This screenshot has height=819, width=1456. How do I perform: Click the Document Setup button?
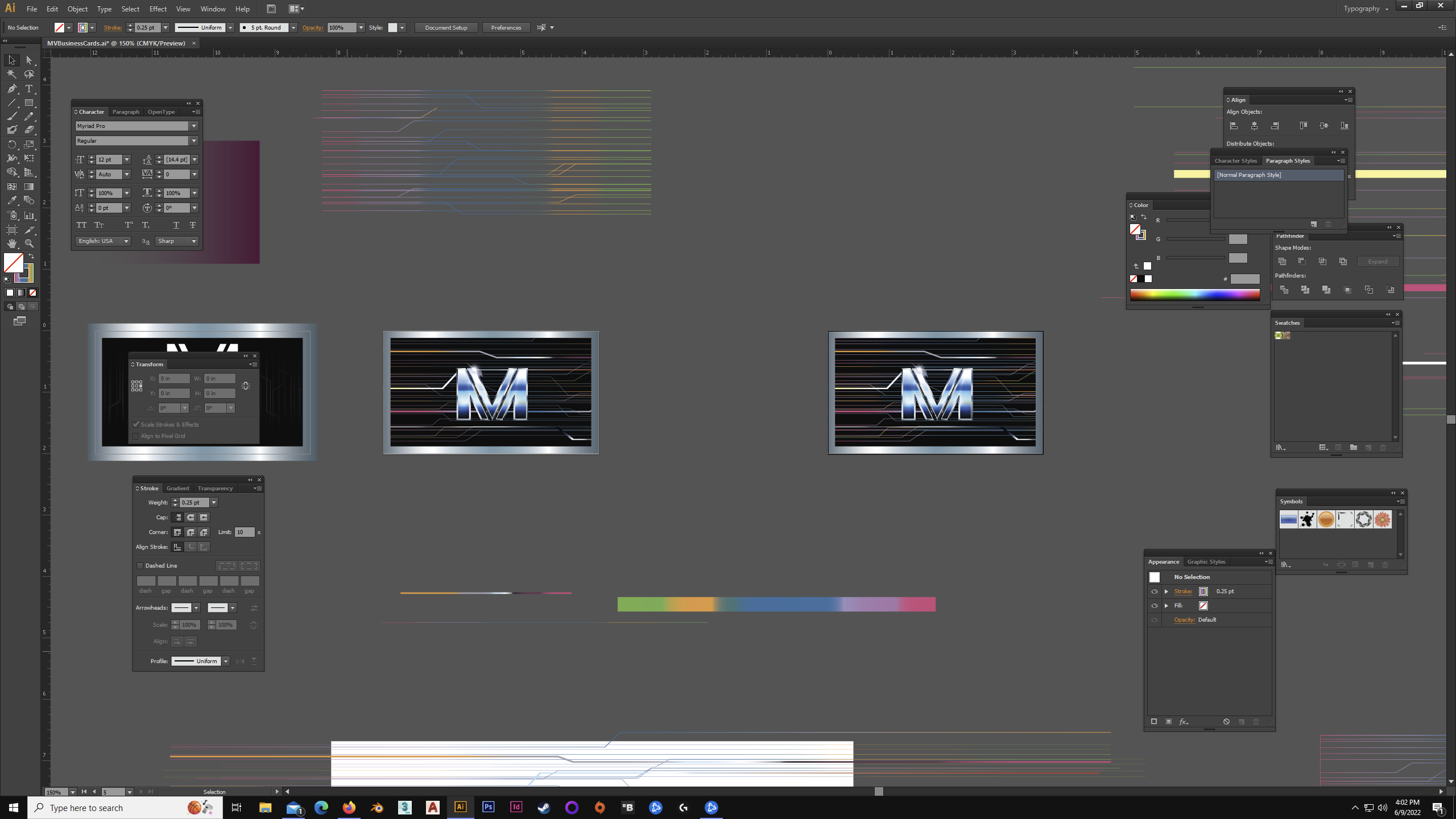[446, 28]
